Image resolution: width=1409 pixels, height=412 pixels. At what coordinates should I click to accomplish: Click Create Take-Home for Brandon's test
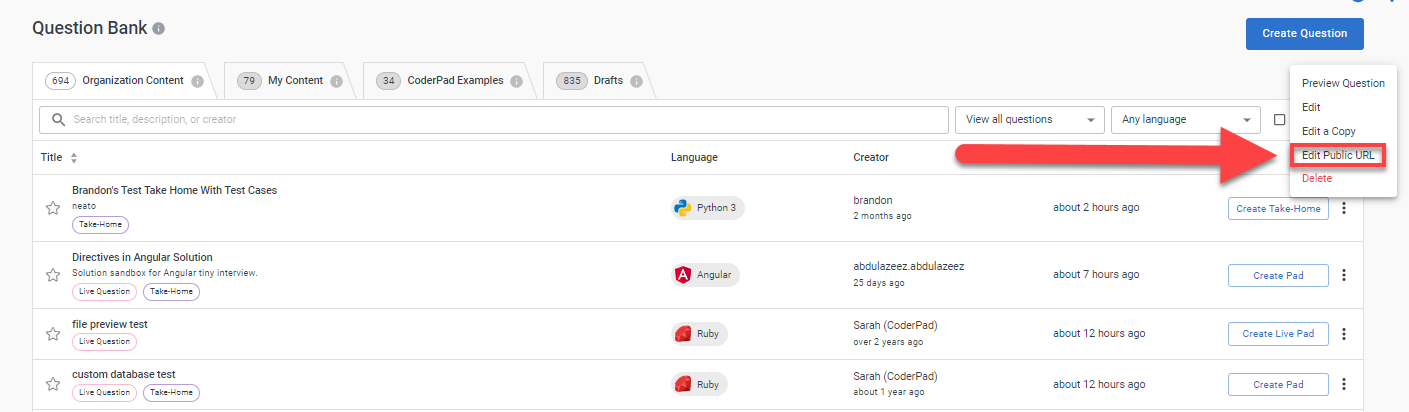pyautogui.click(x=1277, y=208)
